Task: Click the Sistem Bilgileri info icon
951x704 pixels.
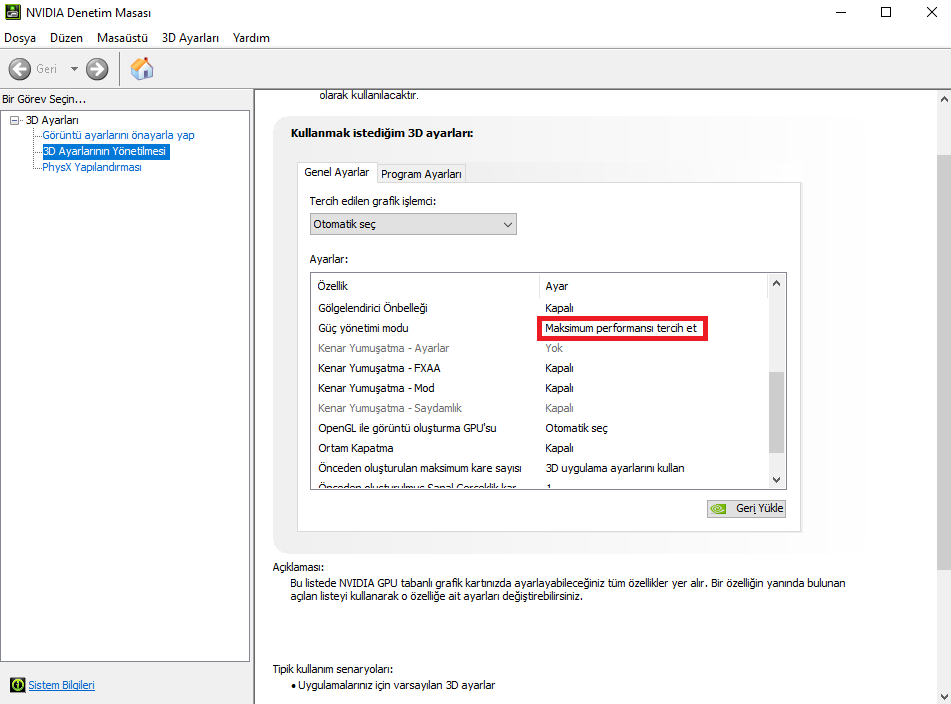Action: coord(18,685)
